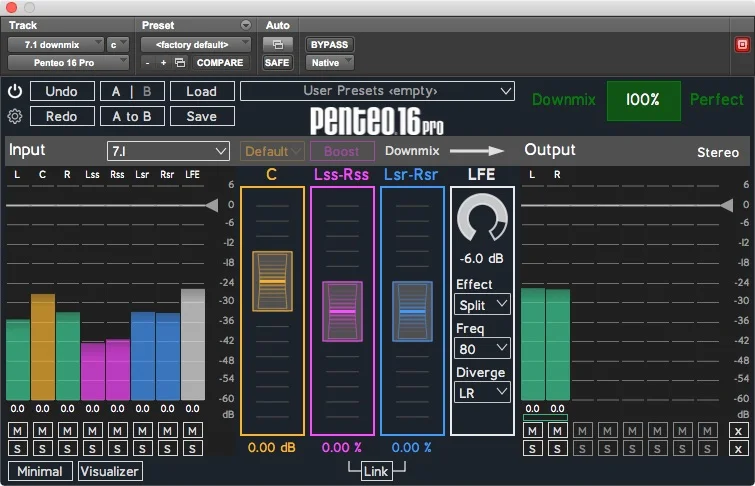Image resolution: width=755 pixels, height=486 pixels.
Task: Click the Lsr-Rsr 0.00 % value
Action: point(412,447)
